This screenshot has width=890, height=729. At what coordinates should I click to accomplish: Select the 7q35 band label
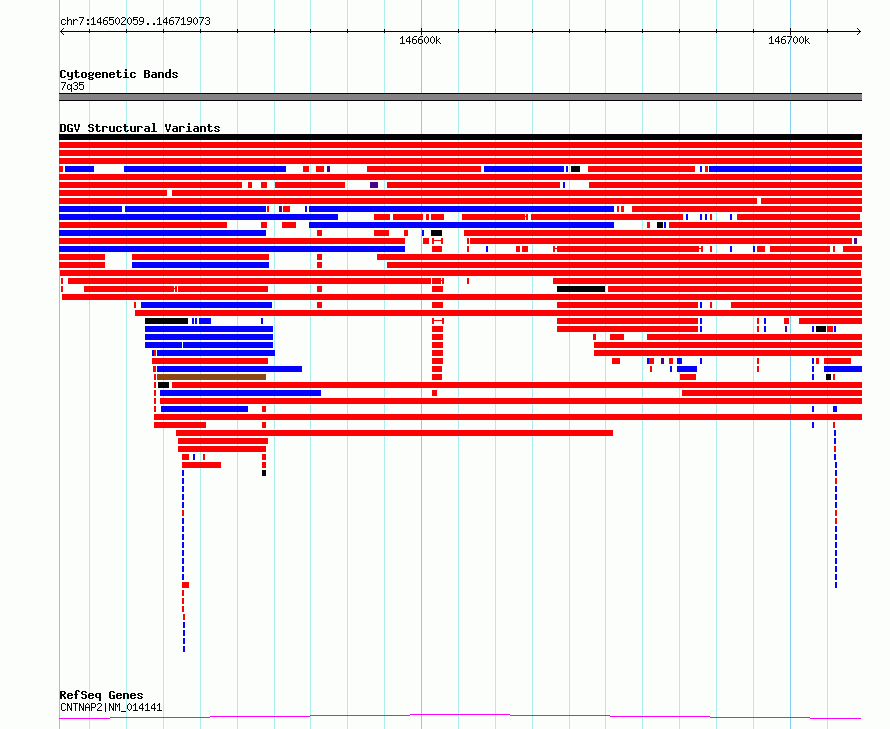pos(72,86)
